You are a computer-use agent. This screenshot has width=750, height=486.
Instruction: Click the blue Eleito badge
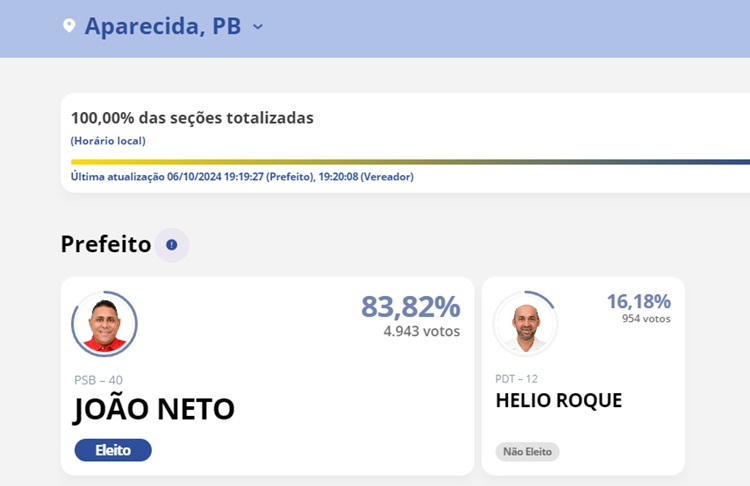tap(113, 450)
